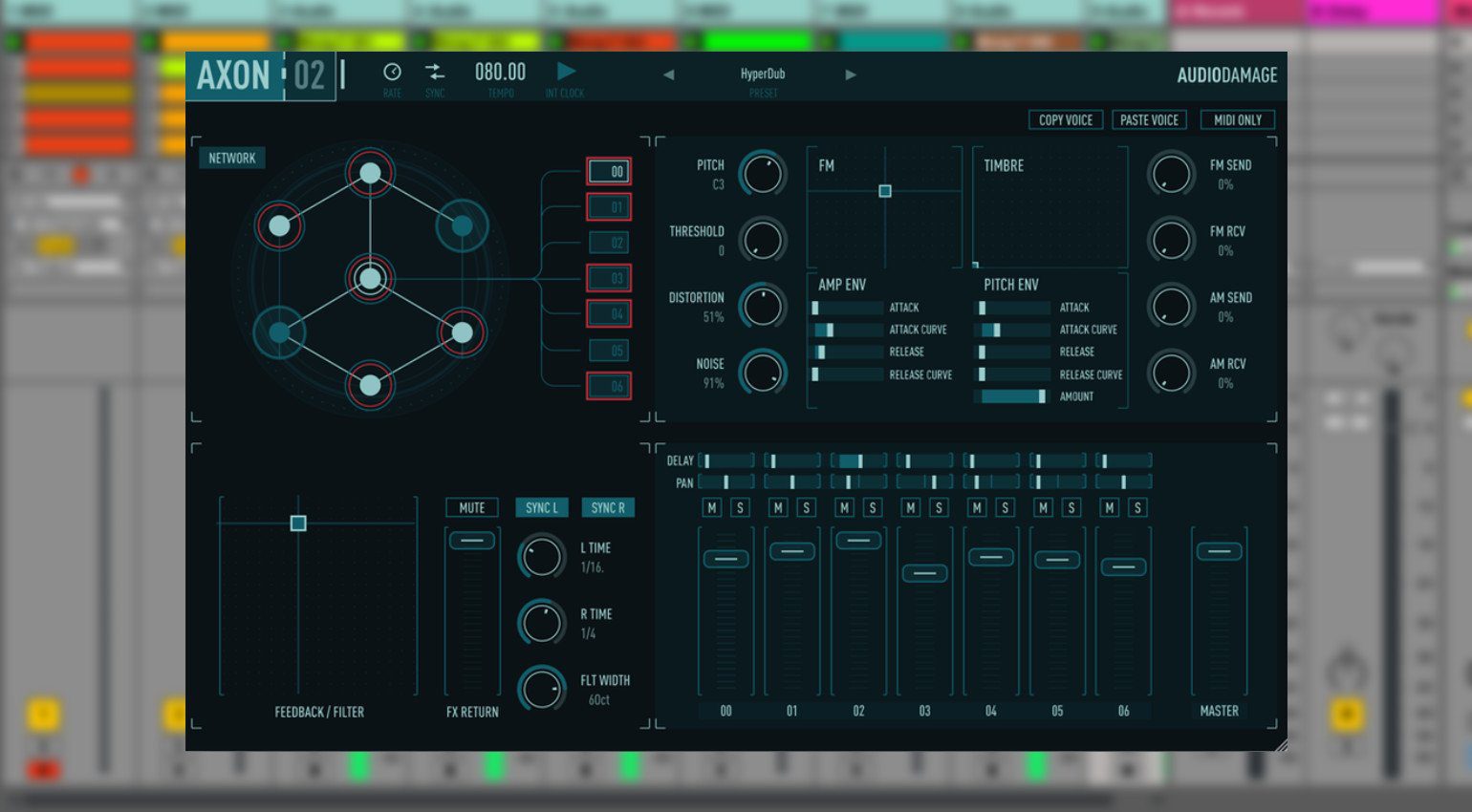Click the AUDIODAMAGE brand link
This screenshot has width=1472, height=812.
point(1227,75)
